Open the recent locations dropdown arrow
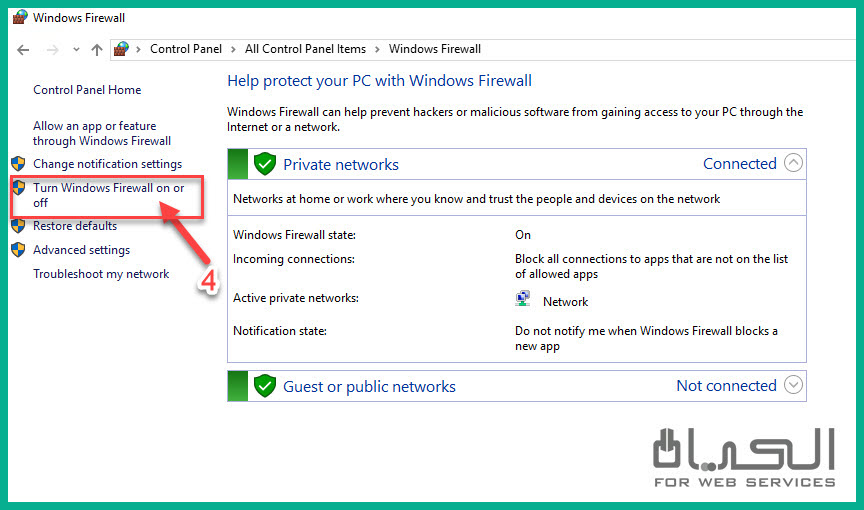 click(x=76, y=49)
